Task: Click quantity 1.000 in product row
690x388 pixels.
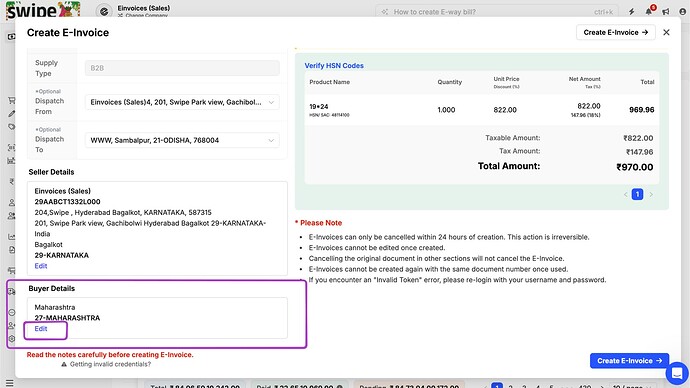Action: [x=446, y=110]
